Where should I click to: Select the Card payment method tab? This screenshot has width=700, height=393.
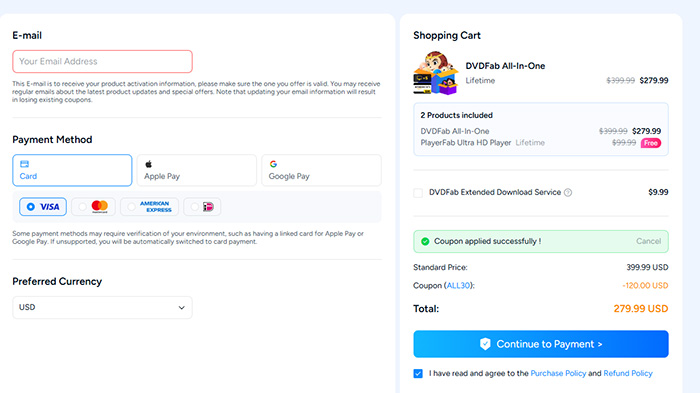(72, 170)
